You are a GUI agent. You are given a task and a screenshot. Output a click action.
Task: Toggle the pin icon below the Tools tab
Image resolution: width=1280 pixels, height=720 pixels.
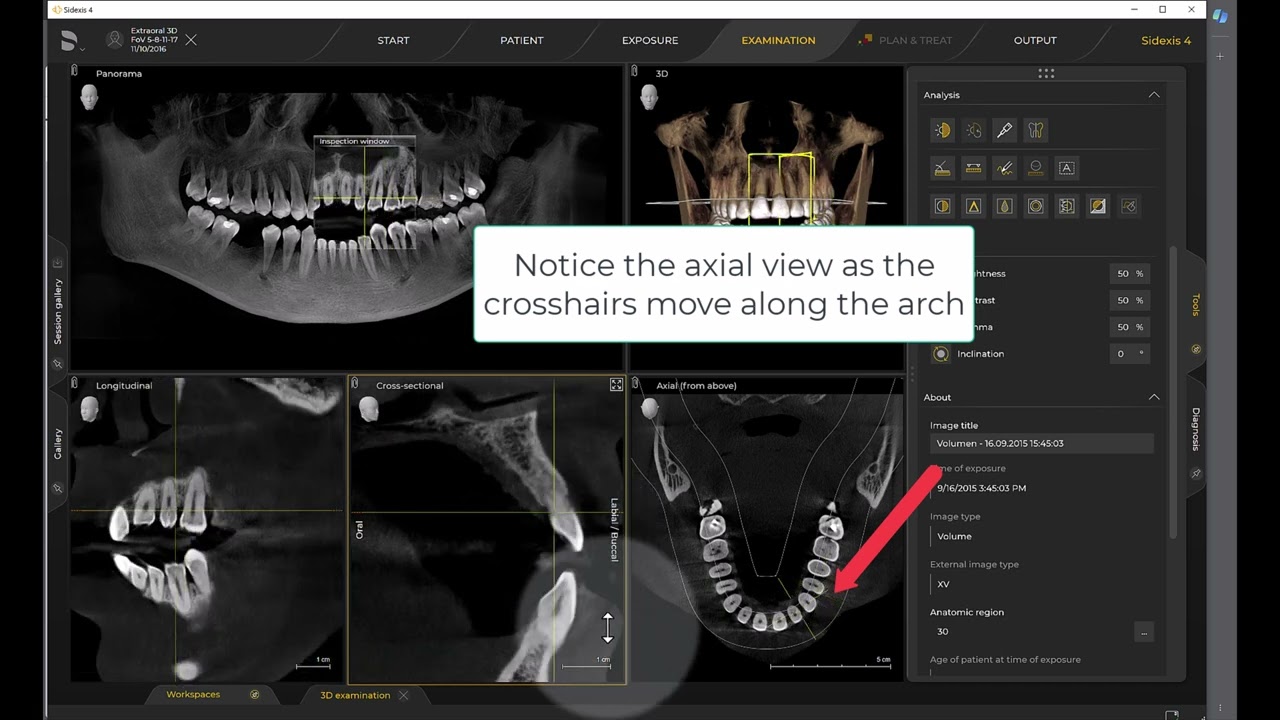[x=1196, y=350]
